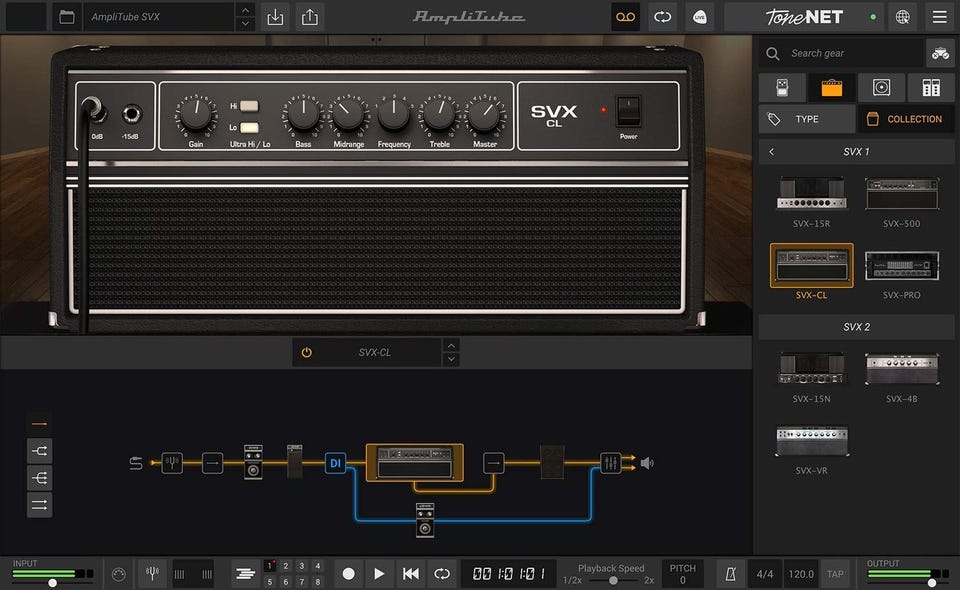Viewport: 960px width, 590px height.
Task: Select the cabinet category icon
Action: [x=881, y=88]
